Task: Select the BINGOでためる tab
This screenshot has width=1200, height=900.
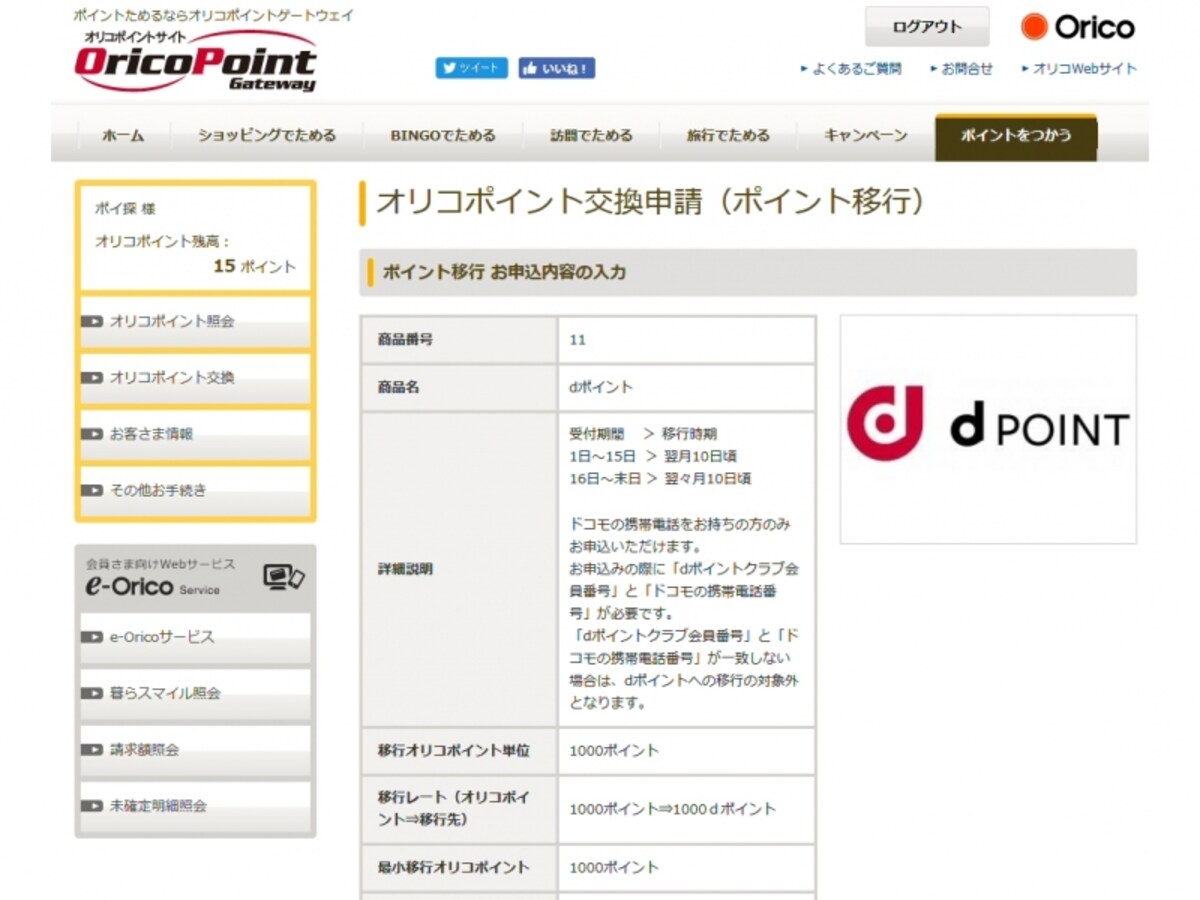Action: click(443, 136)
